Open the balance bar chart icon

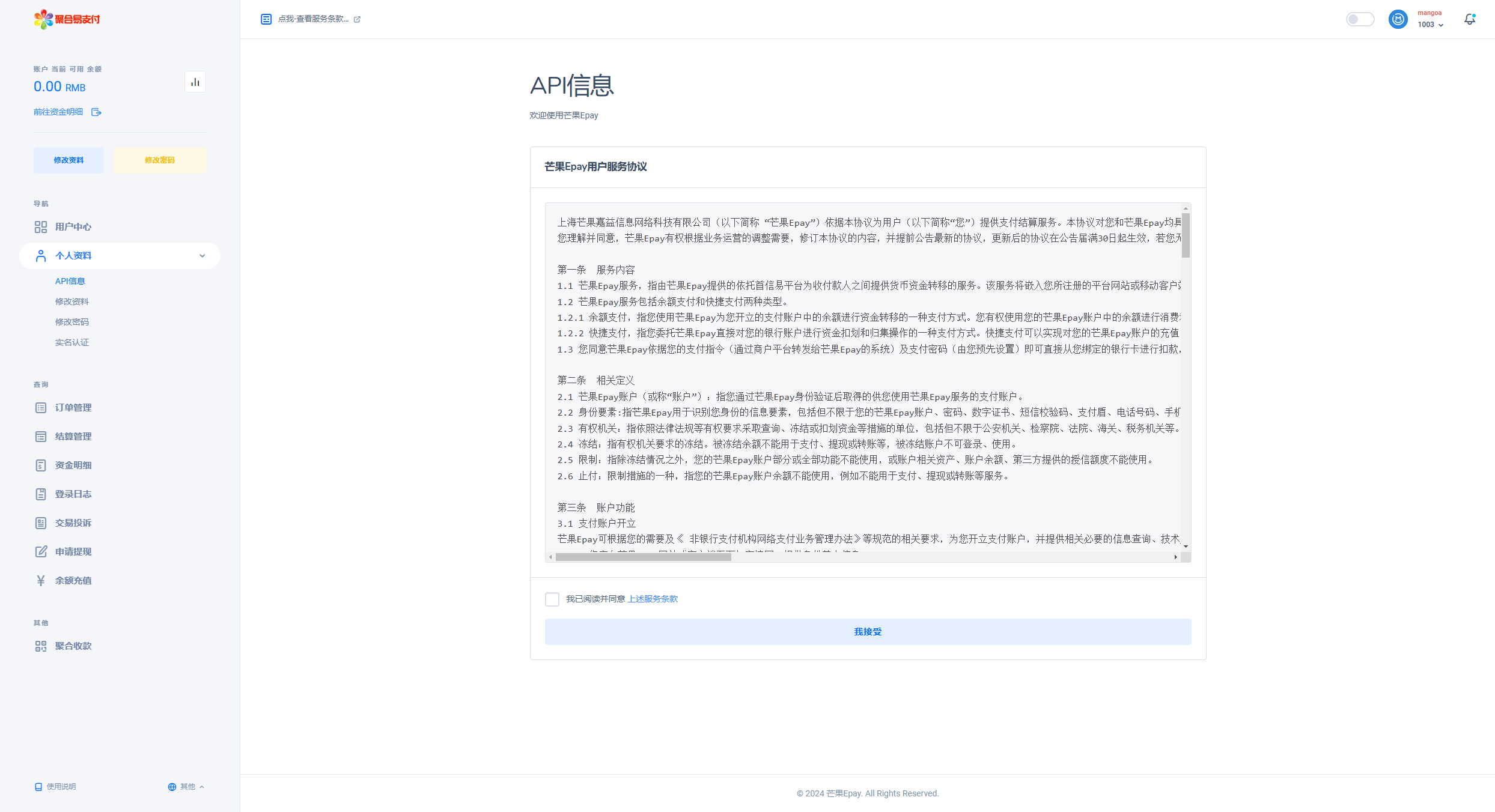coord(195,82)
